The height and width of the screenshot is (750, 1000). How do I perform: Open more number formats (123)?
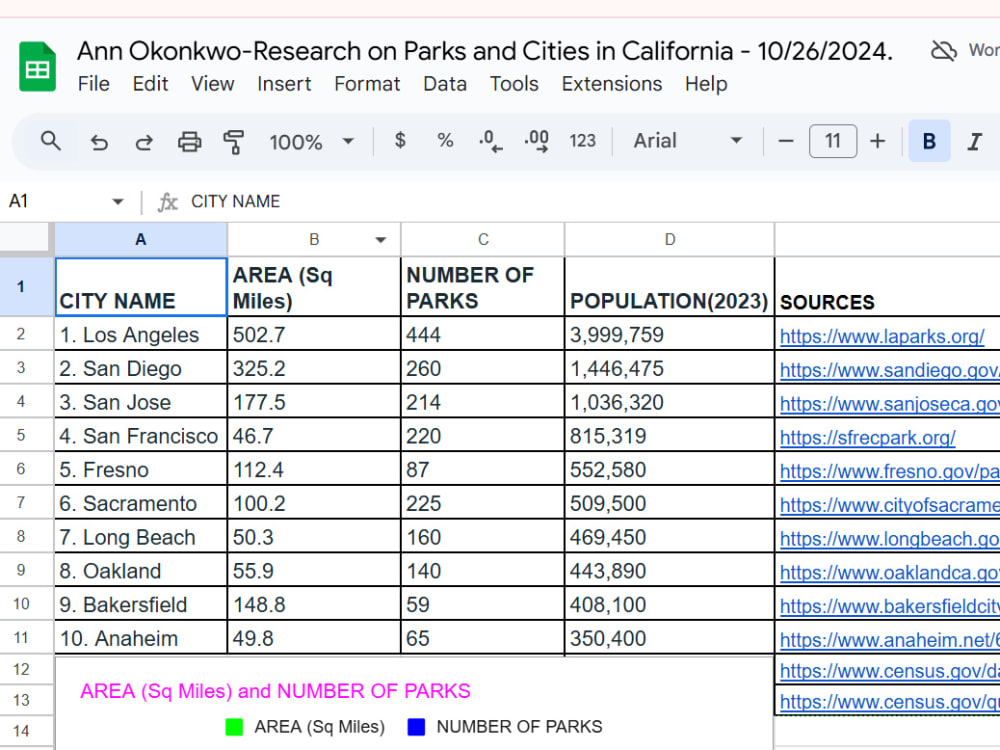click(x=582, y=141)
